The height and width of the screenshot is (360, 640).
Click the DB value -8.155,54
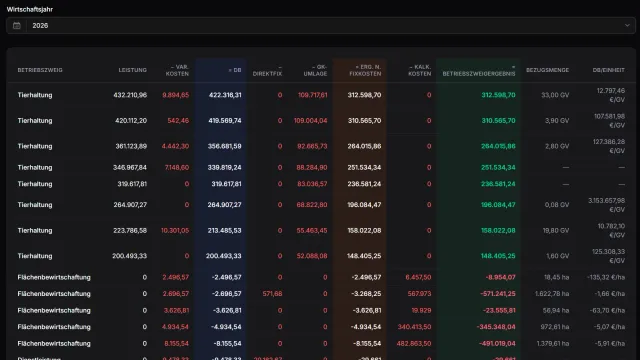pos(227,344)
